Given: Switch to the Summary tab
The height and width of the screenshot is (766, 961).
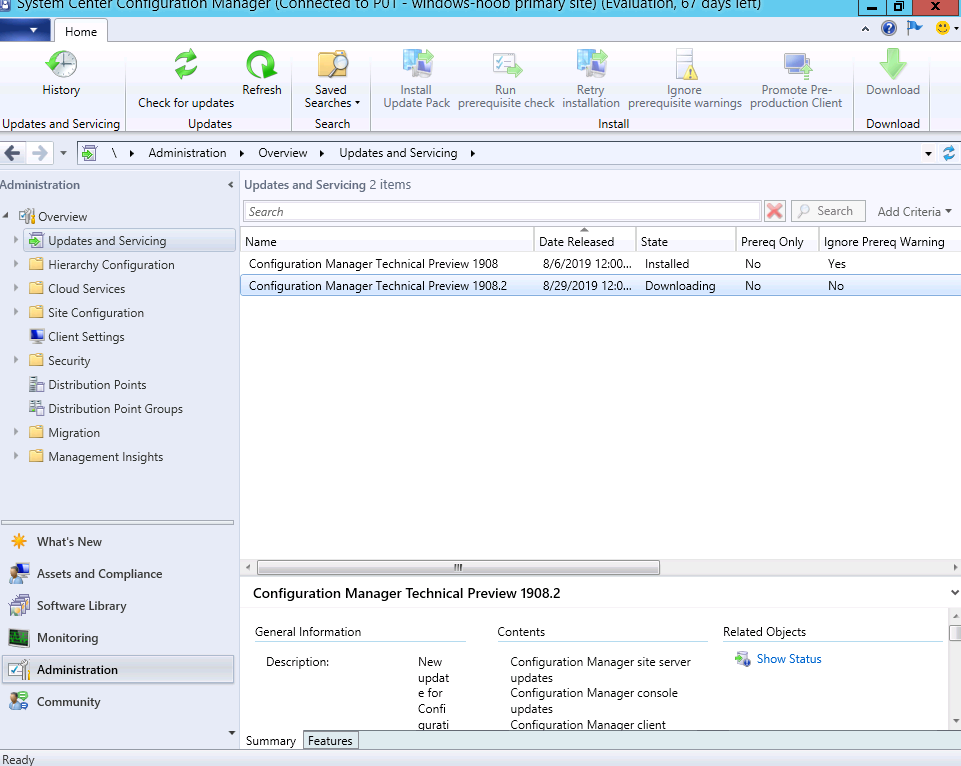Looking at the screenshot, I should (271, 741).
